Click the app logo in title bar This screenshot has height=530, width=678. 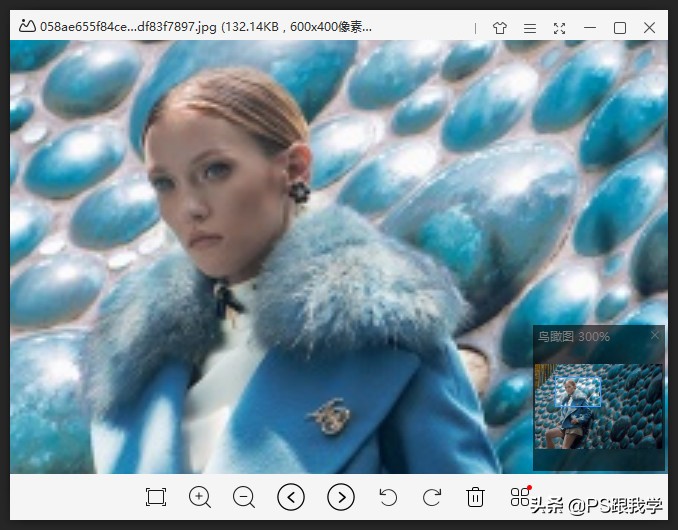click(x=26, y=27)
